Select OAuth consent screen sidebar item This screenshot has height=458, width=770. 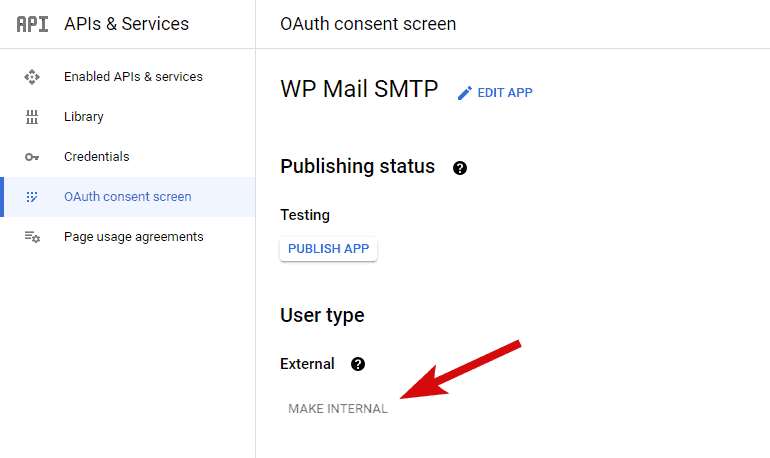128,197
